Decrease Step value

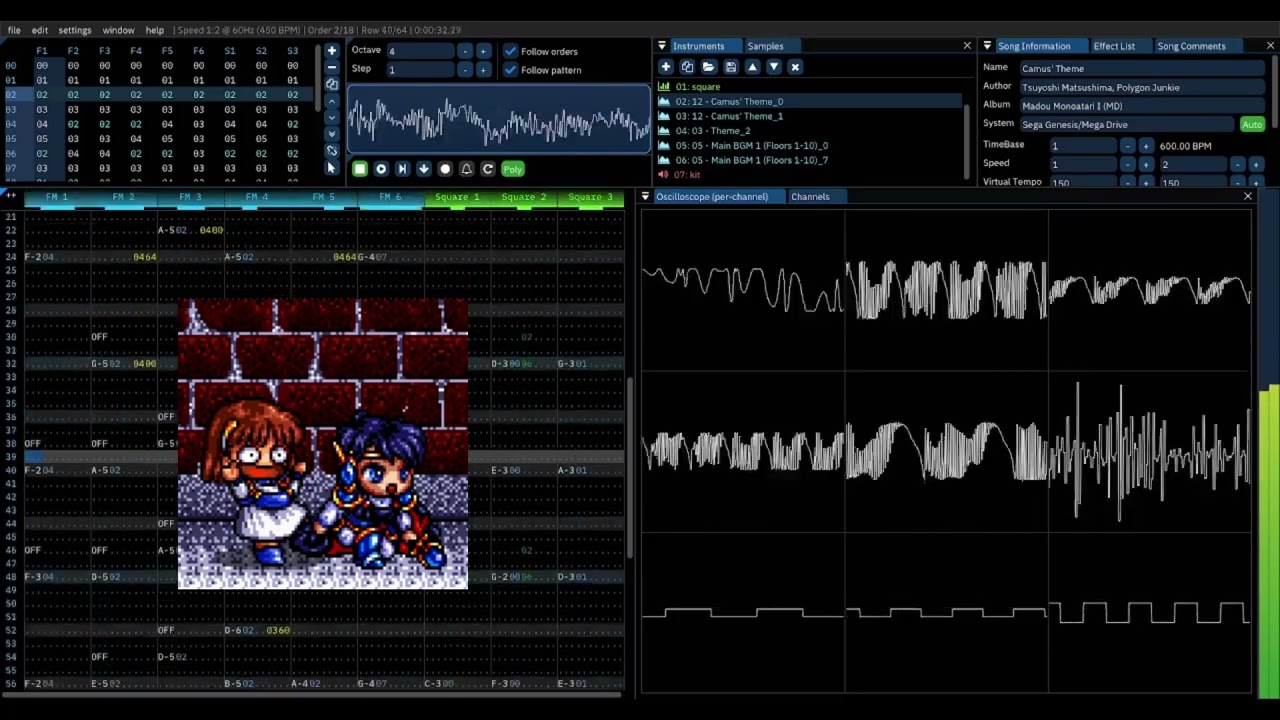(464, 70)
